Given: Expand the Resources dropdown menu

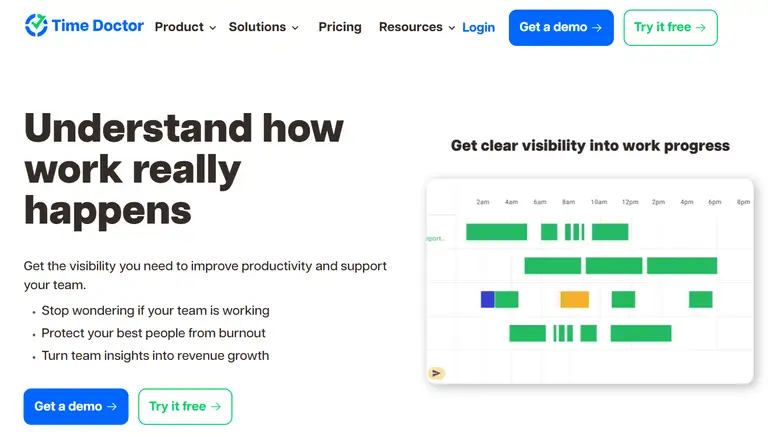Looking at the screenshot, I should click(416, 27).
